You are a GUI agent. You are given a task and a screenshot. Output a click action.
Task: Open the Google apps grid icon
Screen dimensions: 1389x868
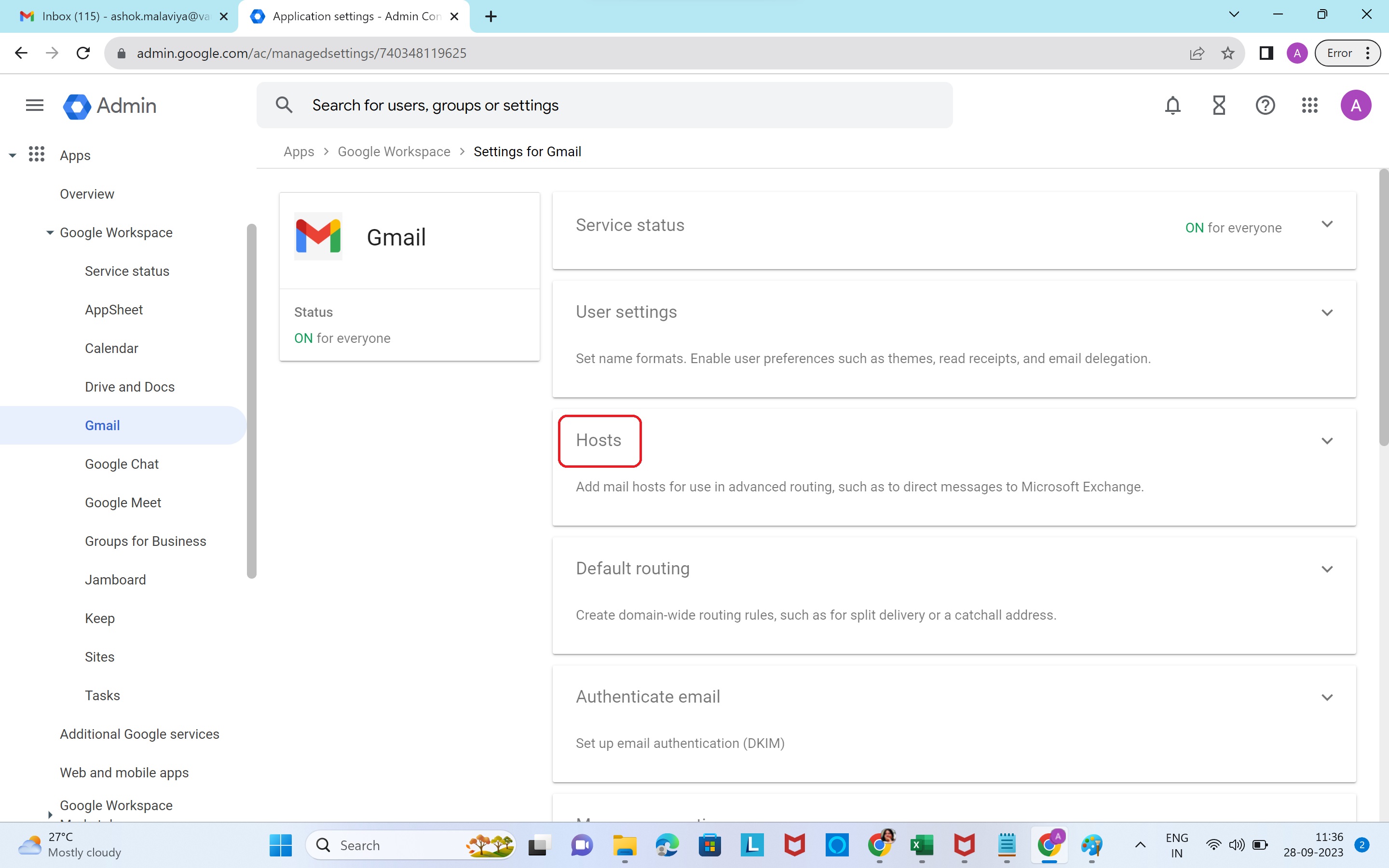1310,106
